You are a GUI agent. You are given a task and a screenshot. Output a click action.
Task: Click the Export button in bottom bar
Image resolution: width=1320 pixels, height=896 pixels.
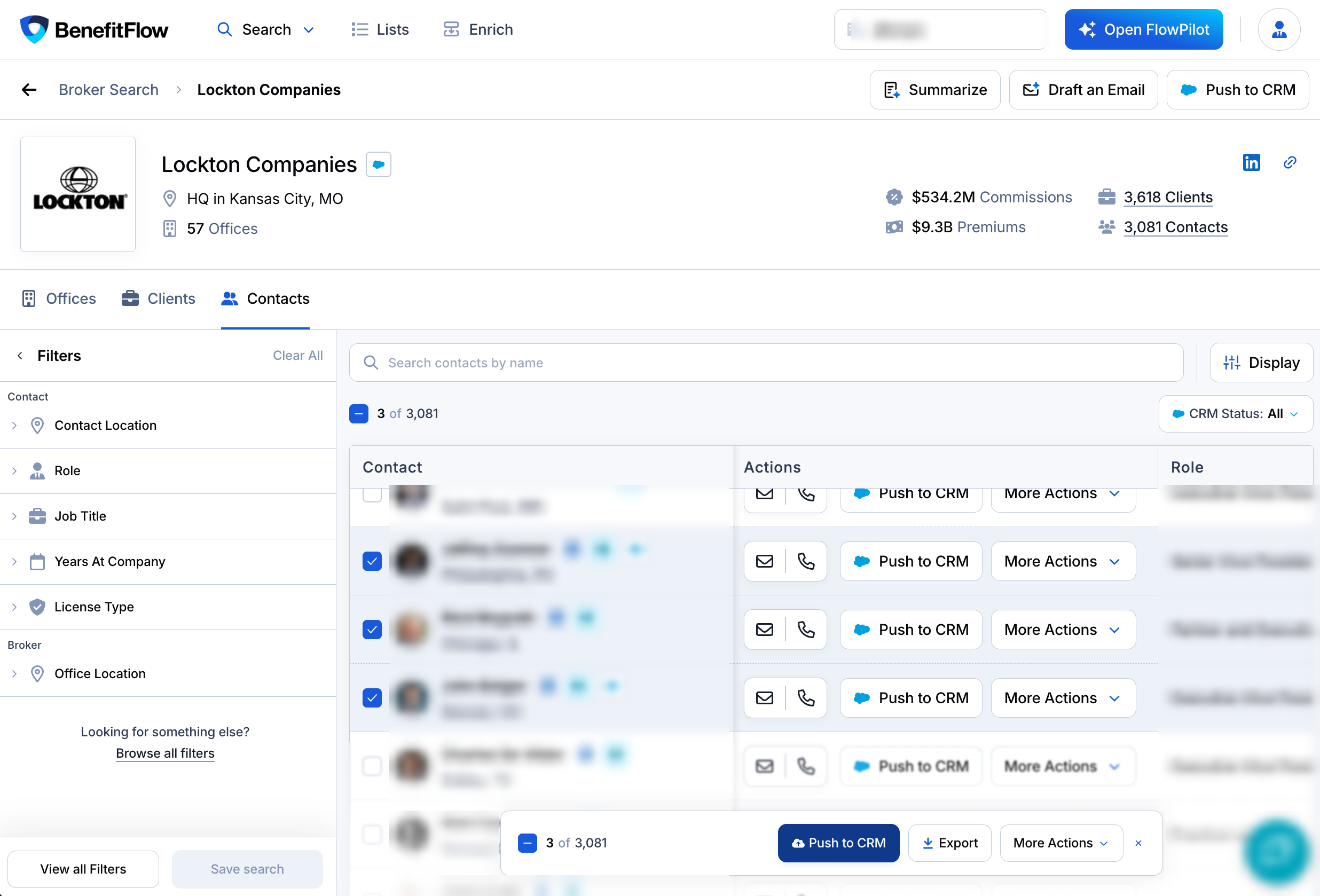pos(949,843)
